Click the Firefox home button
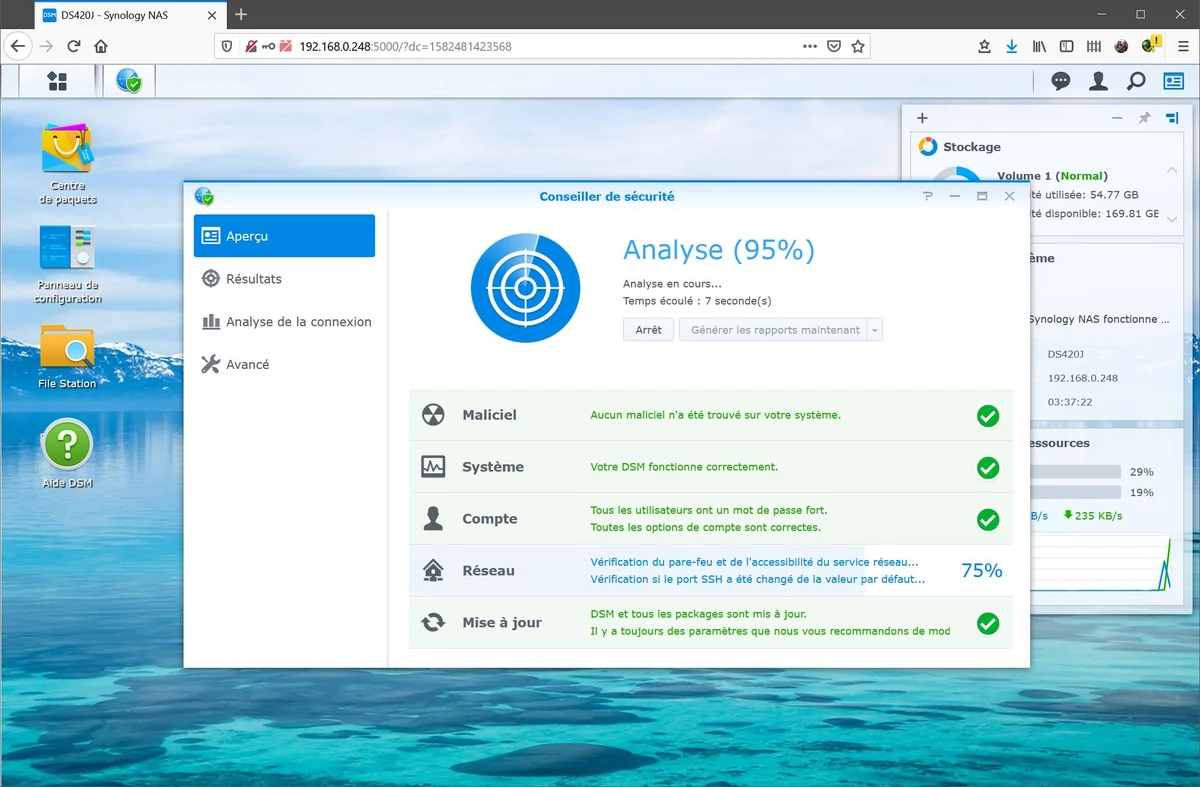The width and height of the screenshot is (1200, 787). click(x=101, y=46)
